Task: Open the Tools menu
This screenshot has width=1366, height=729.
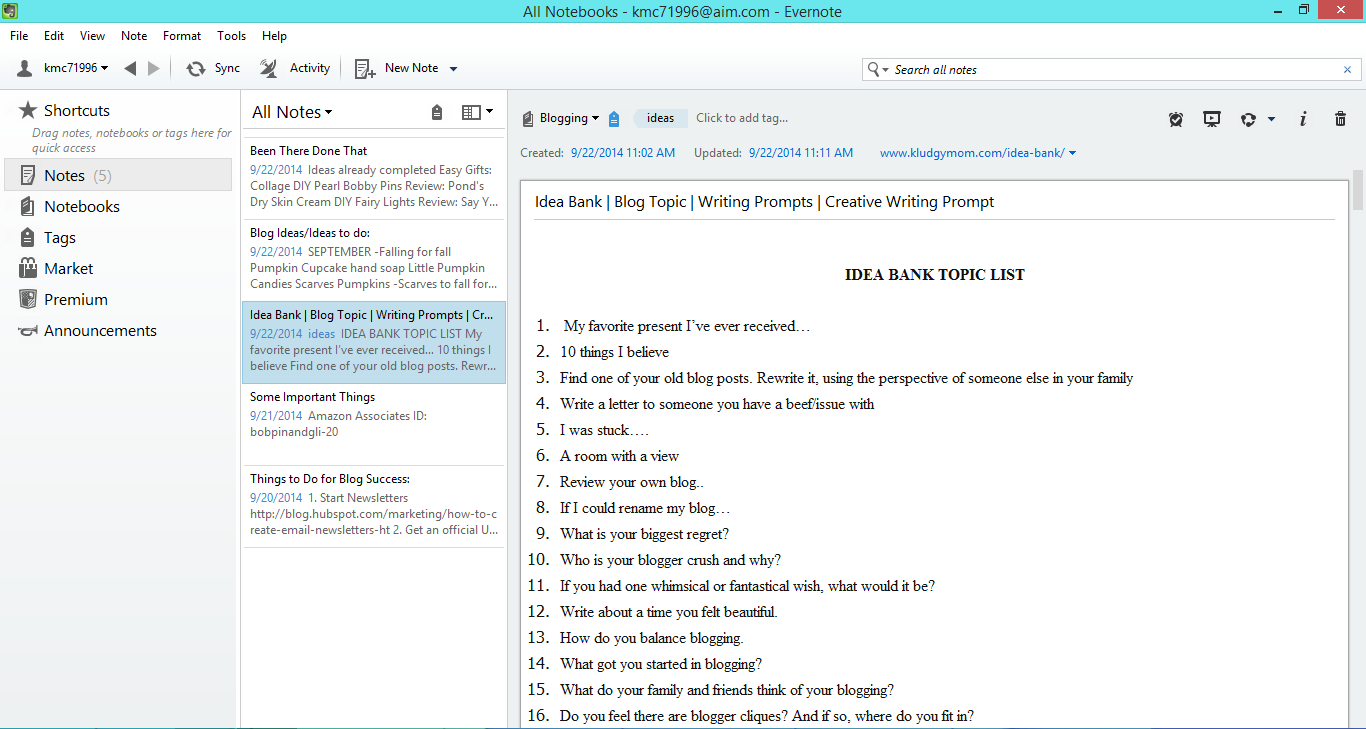Action: click(x=231, y=35)
